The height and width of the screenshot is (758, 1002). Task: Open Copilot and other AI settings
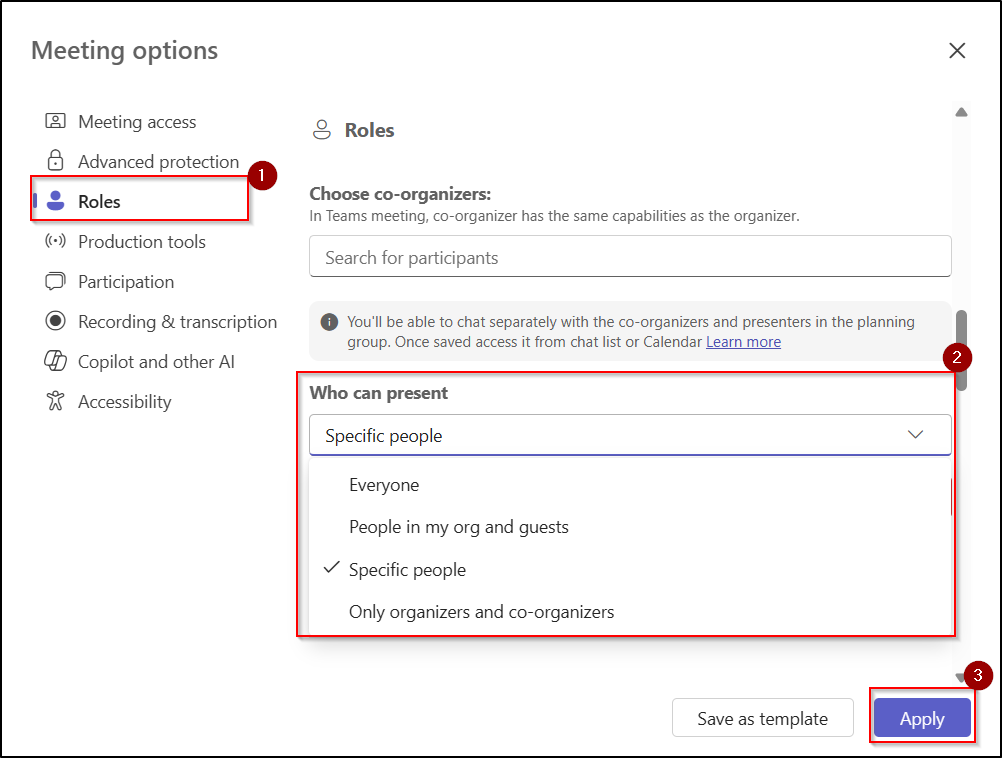(156, 362)
